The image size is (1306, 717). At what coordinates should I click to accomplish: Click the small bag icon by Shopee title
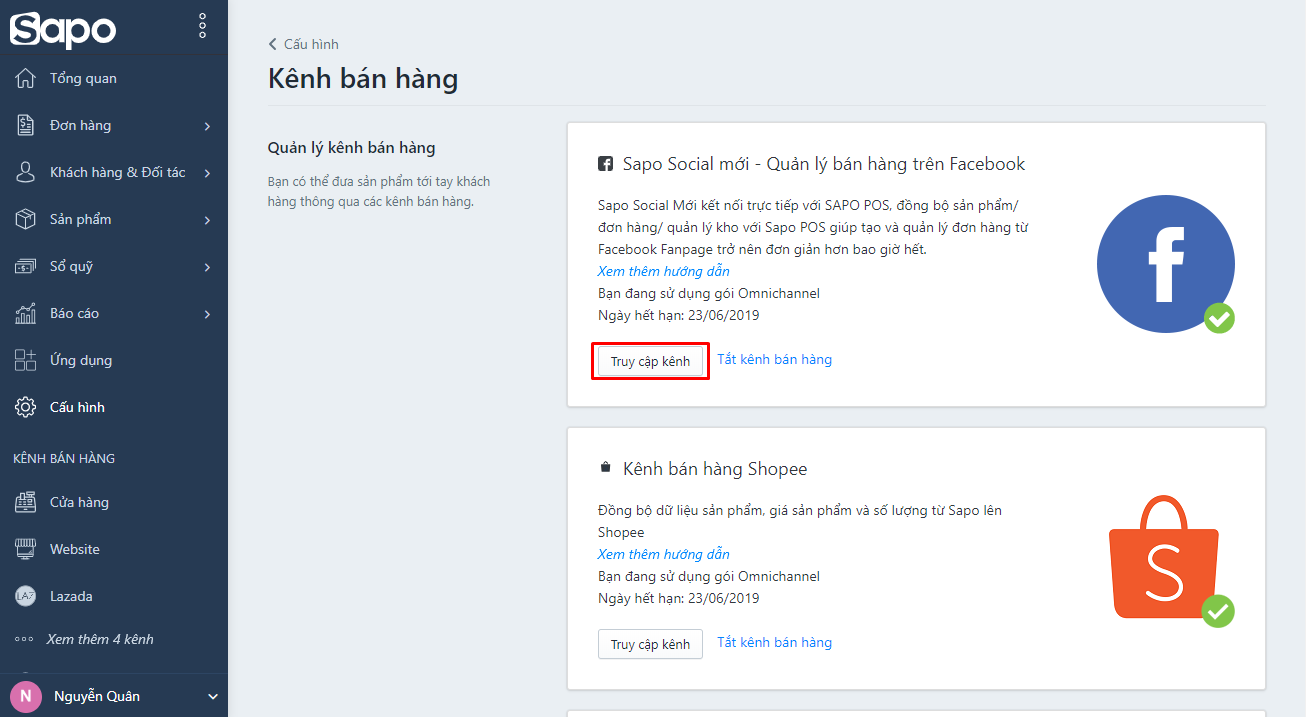click(x=604, y=468)
